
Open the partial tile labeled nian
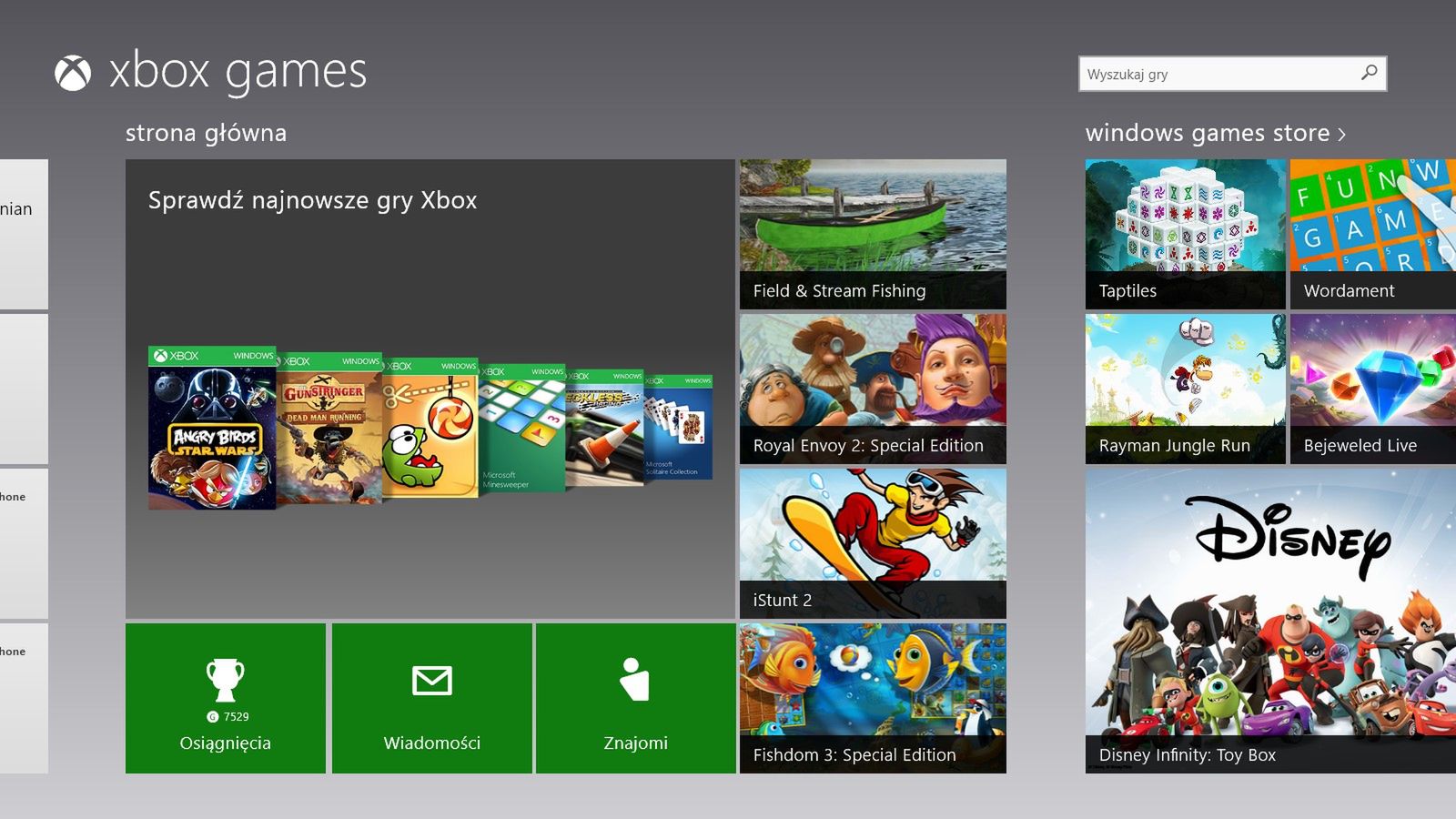pos(24,234)
